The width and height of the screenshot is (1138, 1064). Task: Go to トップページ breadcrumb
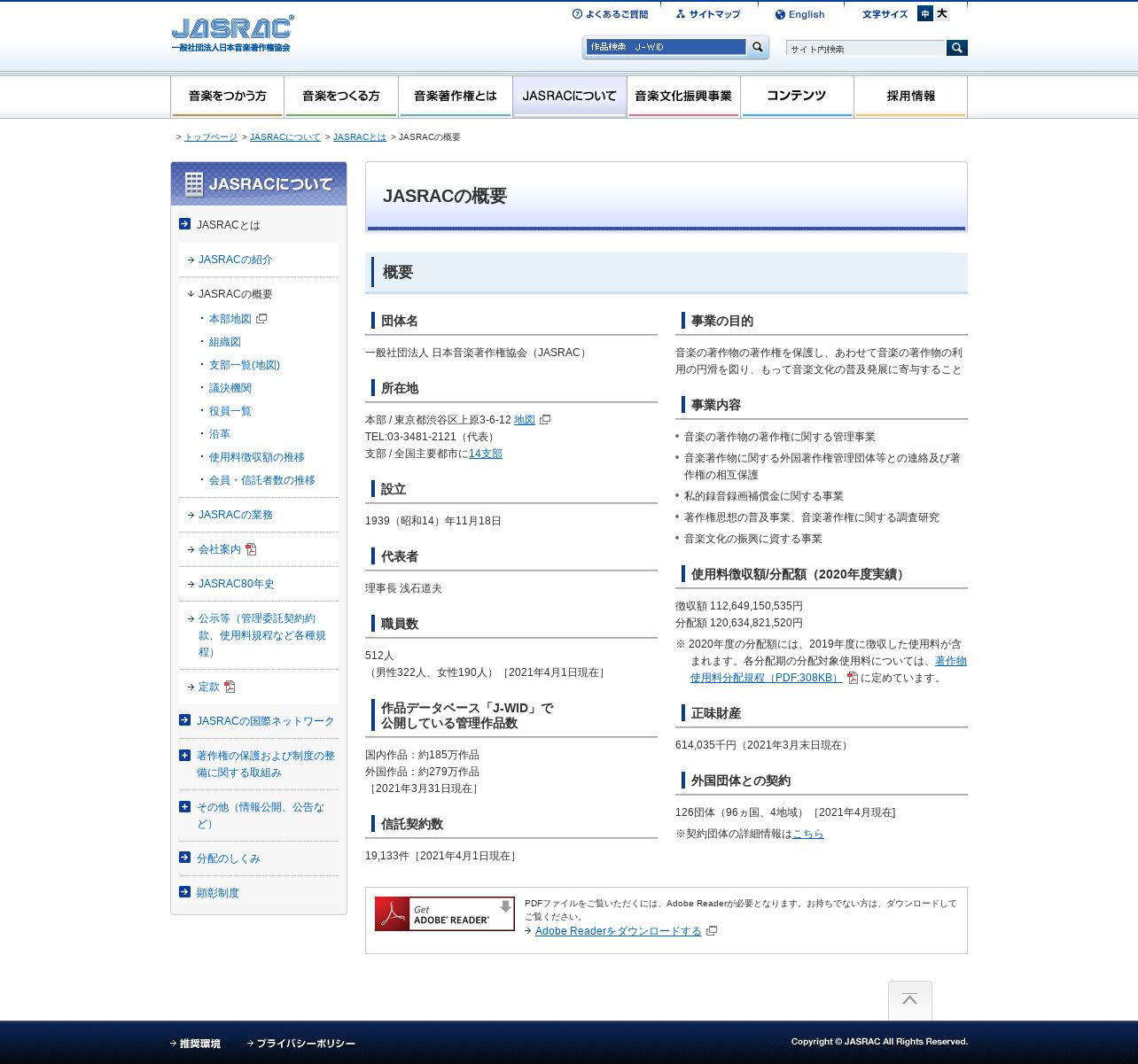click(211, 137)
